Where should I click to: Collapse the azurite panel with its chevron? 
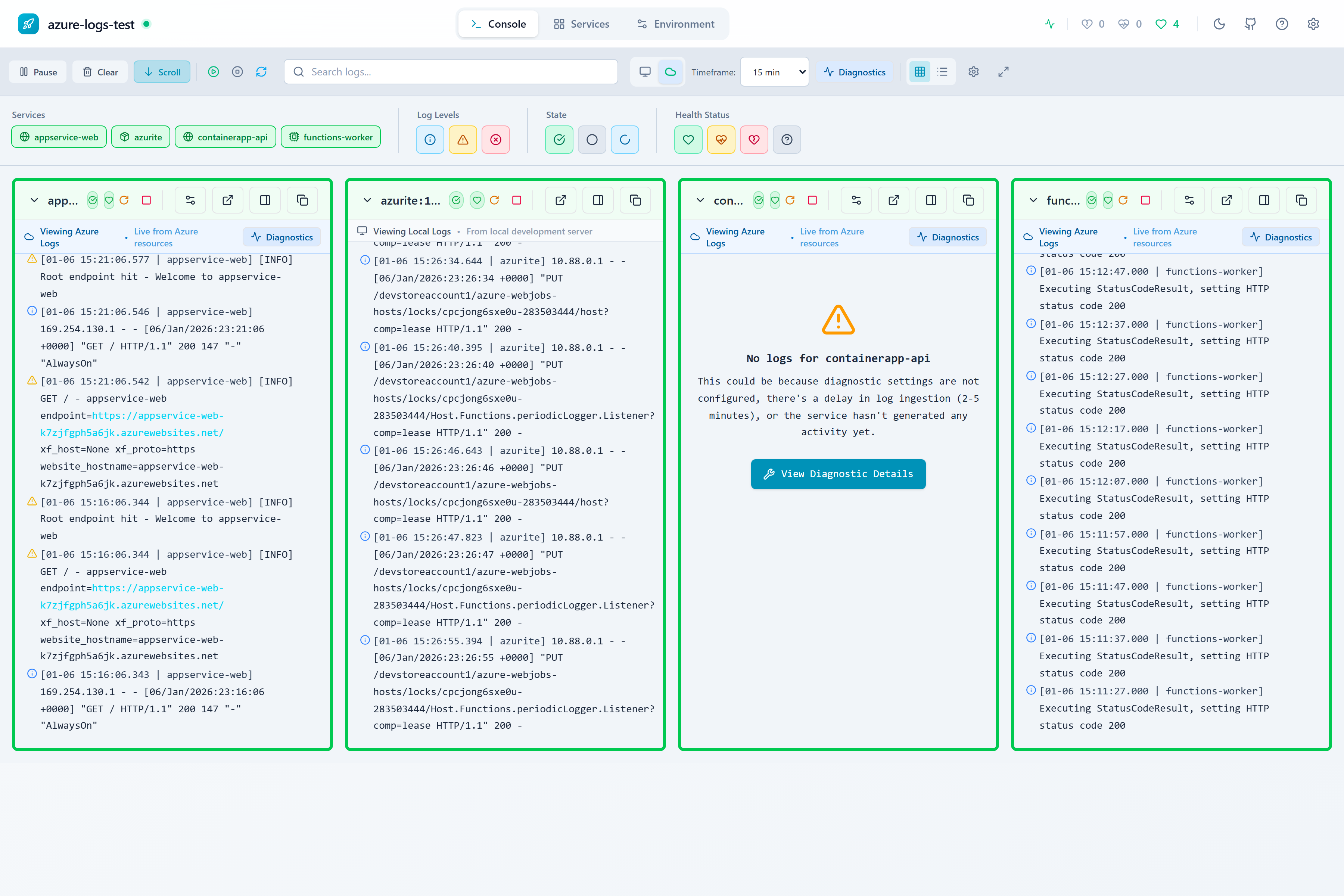click(x=367, y=200)
